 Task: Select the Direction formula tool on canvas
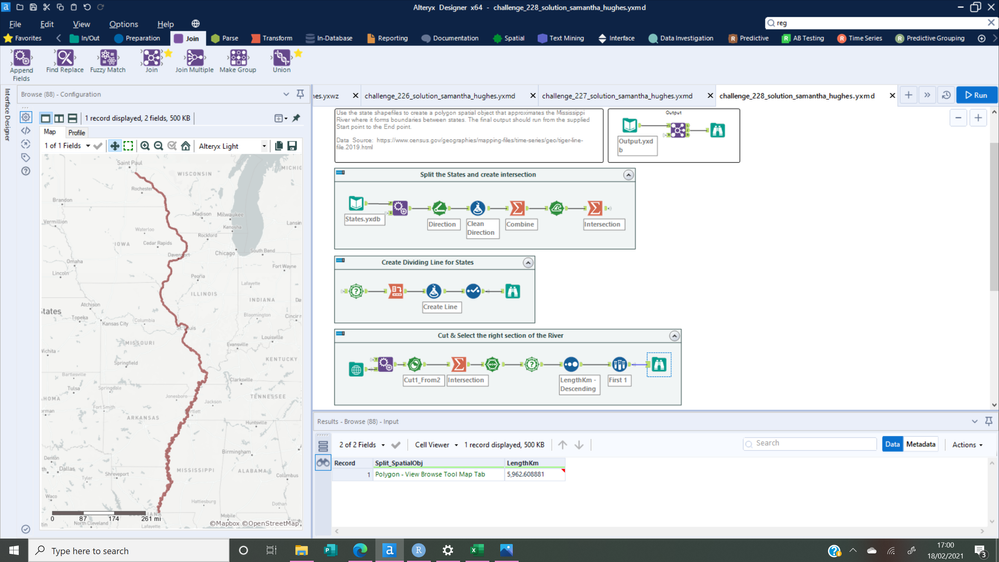439,208
